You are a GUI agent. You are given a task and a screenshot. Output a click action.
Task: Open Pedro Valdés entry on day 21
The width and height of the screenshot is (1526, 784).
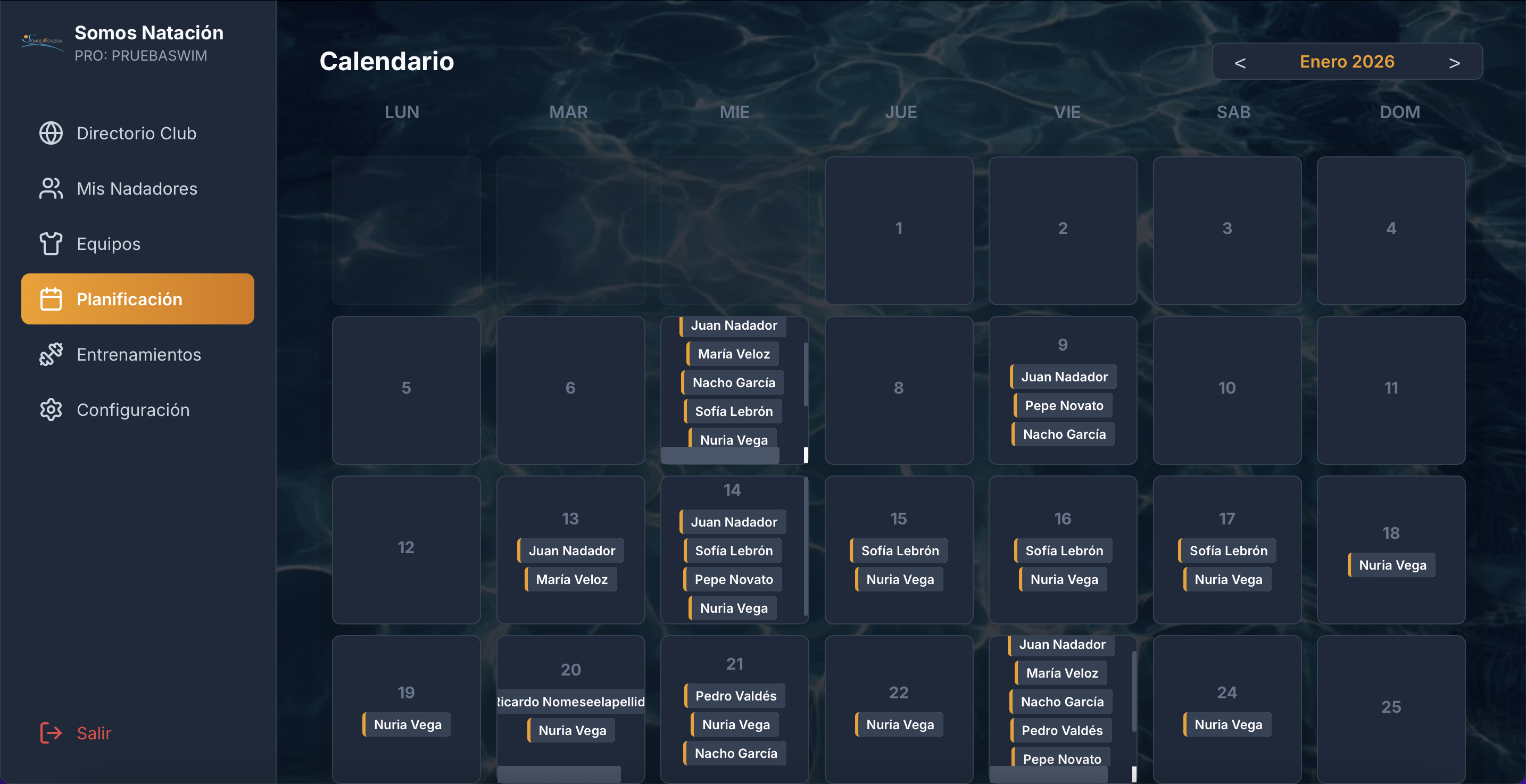(735, 695)
